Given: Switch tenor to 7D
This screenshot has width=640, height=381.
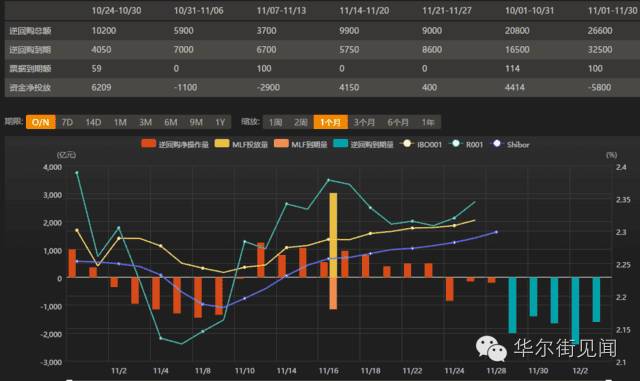Looking at the screenshot, I should [x=67, y=122].
